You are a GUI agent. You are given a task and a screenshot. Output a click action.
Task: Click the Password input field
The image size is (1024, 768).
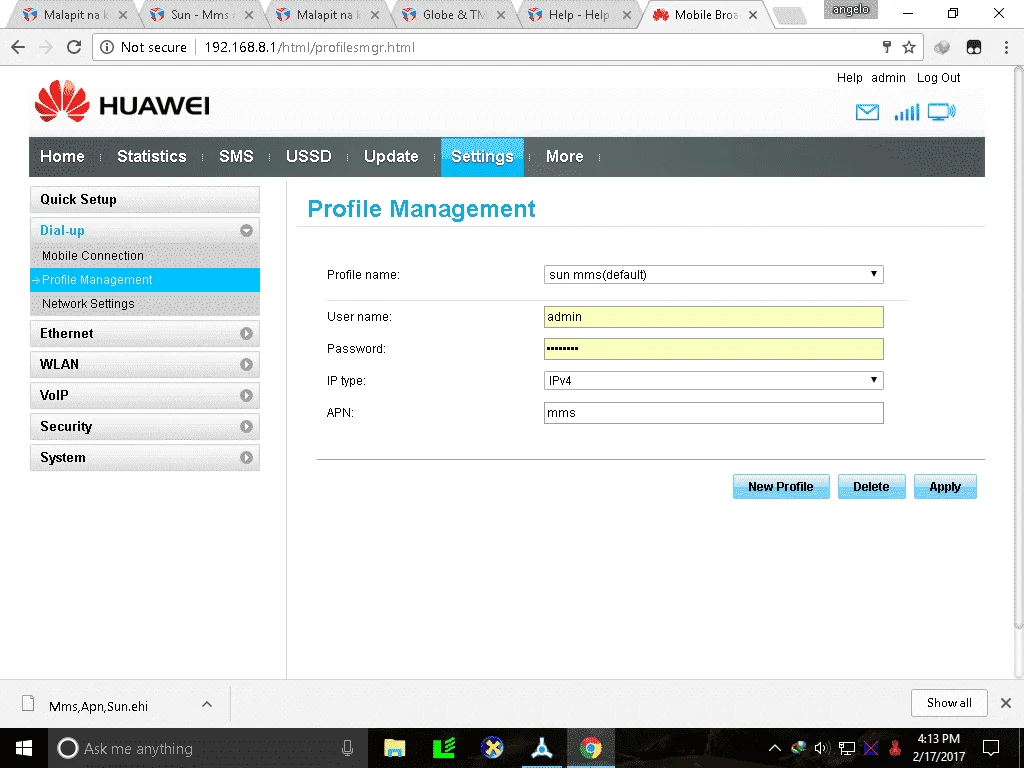[x=713, y=349]
